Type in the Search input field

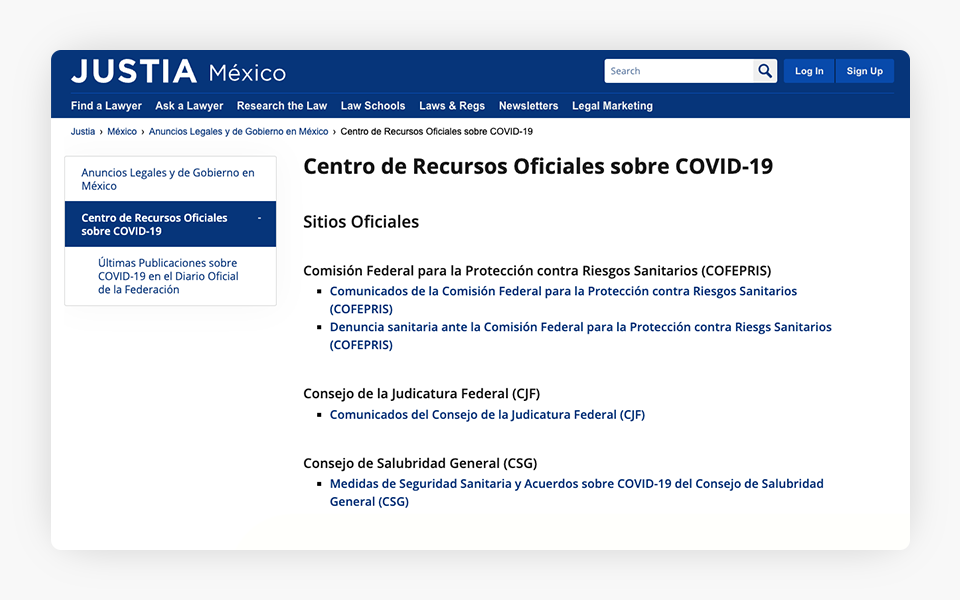[x=679, y=71]
